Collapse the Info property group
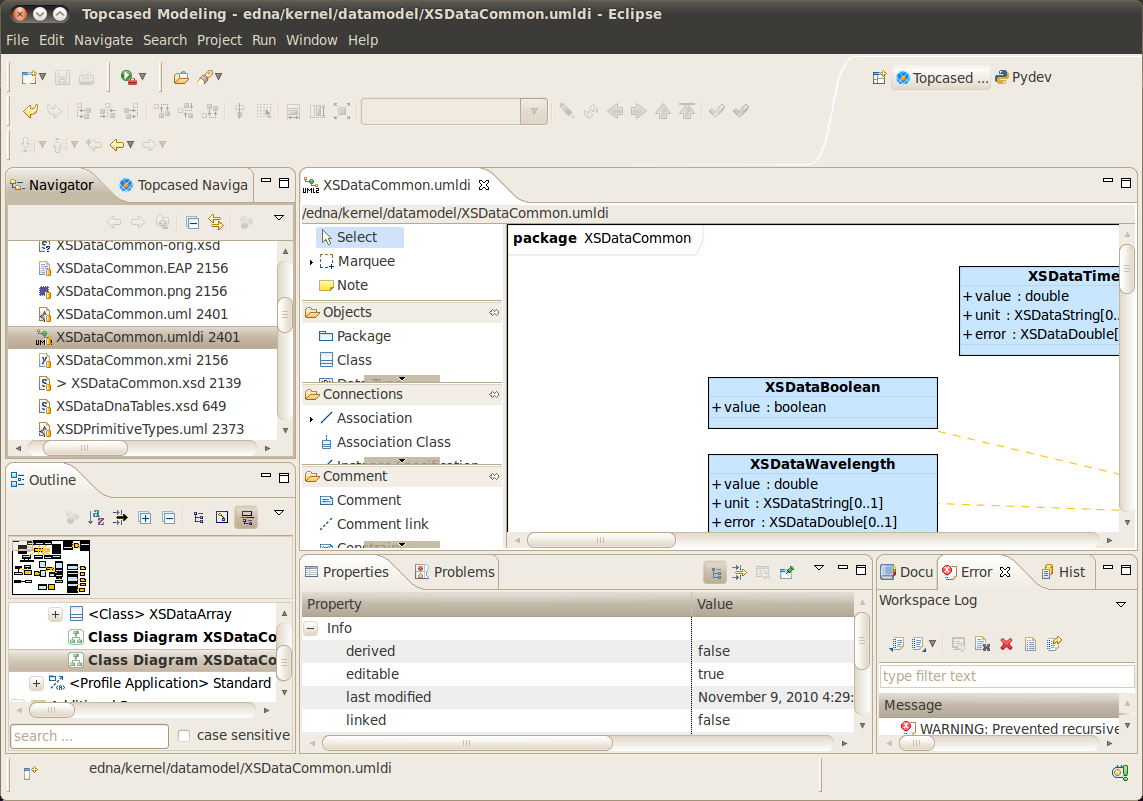This screenshot has width=1143, height=801. pos(311,628)
